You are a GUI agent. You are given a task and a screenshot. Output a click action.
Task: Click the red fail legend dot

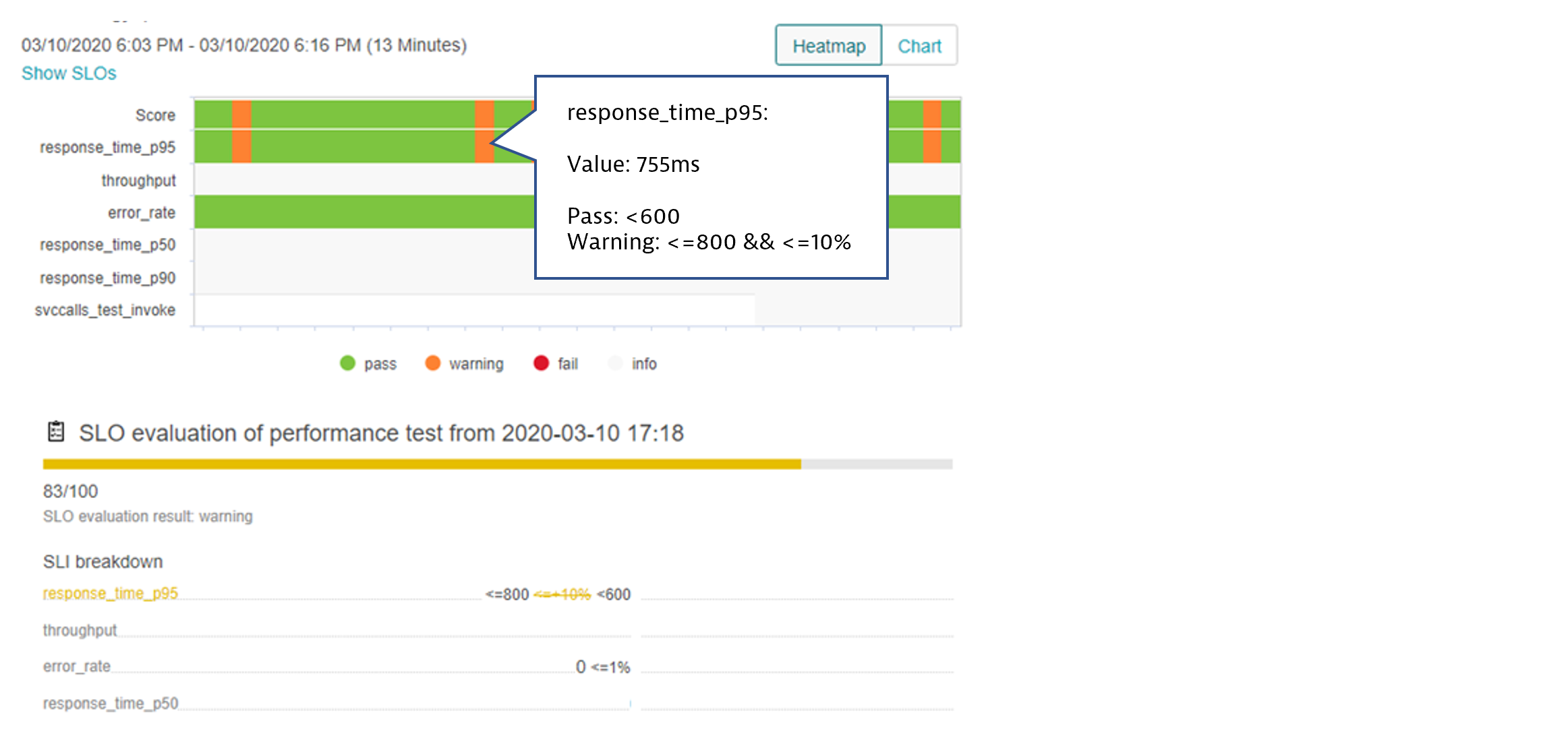(540, 363)
